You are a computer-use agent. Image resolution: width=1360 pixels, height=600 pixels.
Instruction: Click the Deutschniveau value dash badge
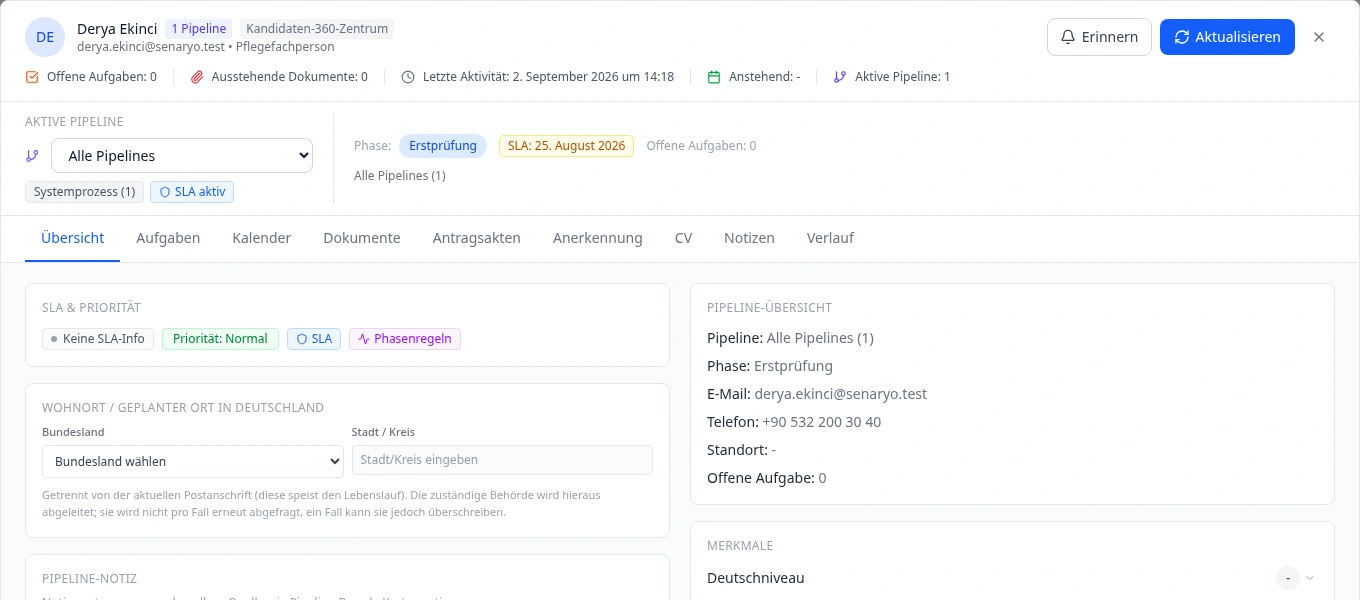(x=1287, y=578)
